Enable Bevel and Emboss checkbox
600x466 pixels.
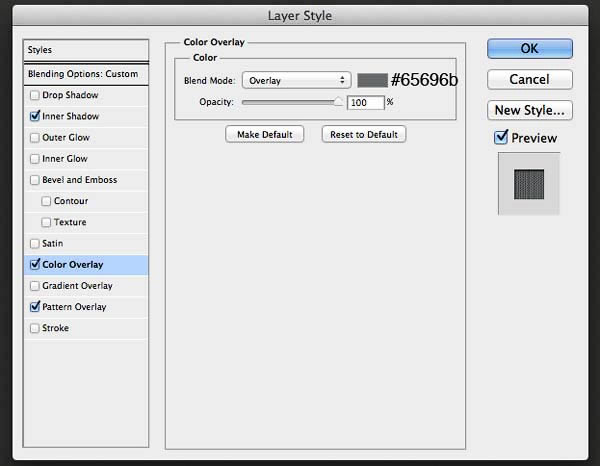34,180
